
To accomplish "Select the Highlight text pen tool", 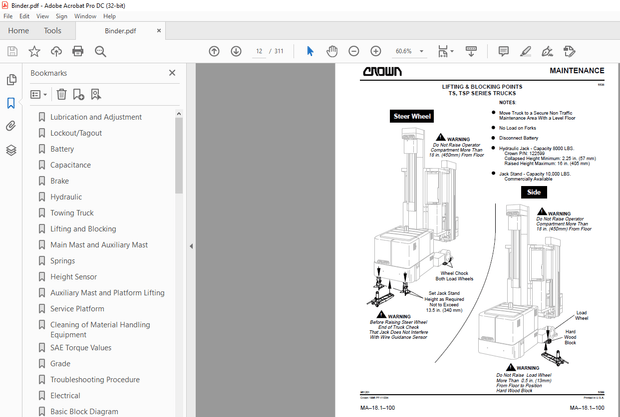I will click(x=525, y=51).
